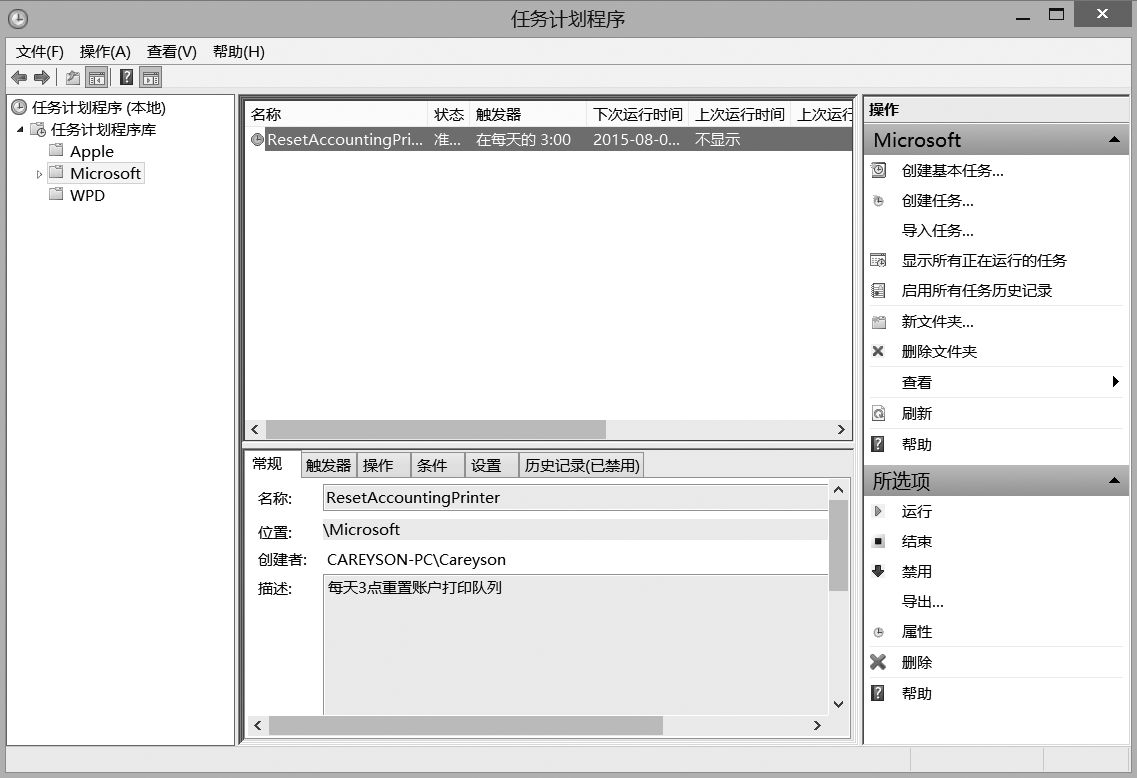This screenshot has height=778, width=1137.
Task: Open the 历史记录(已禁用) tab
Action: 581,465
